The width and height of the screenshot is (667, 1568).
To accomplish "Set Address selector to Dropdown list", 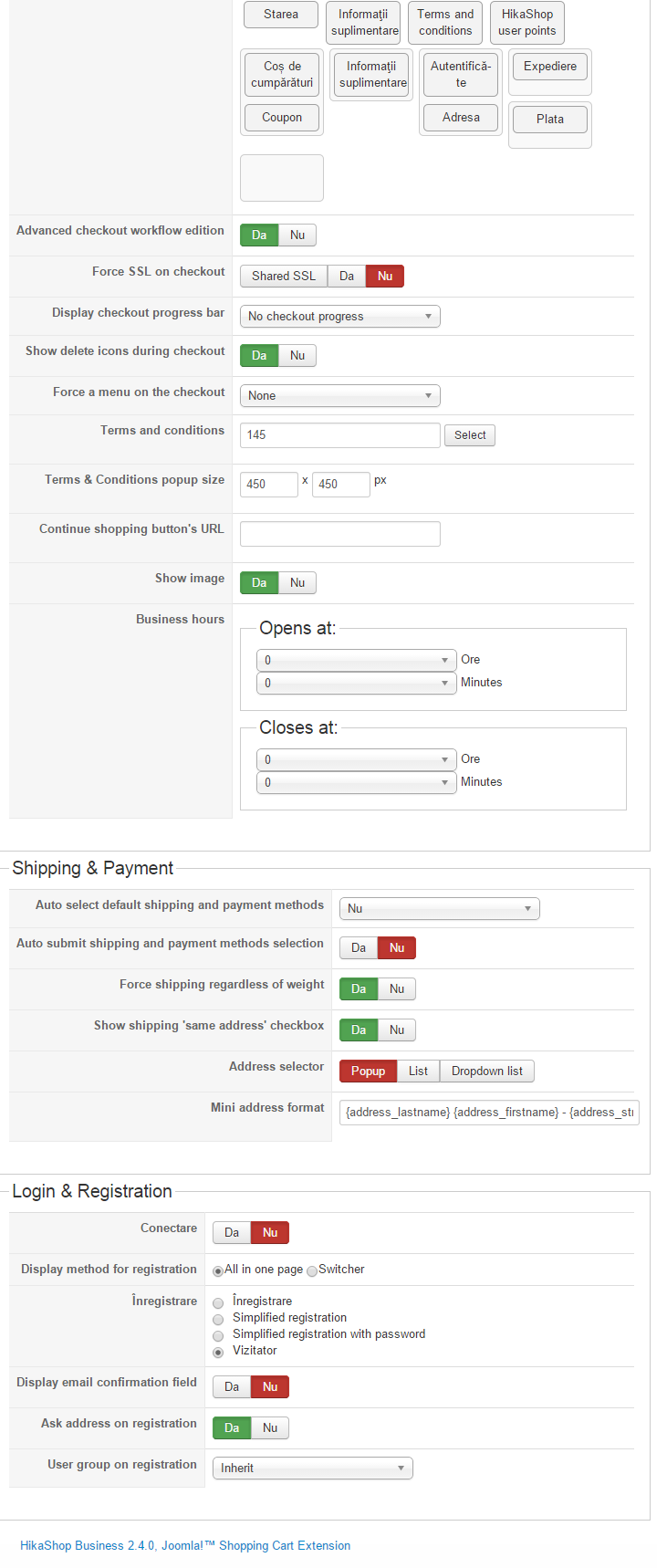I will tap(486, 1071).
